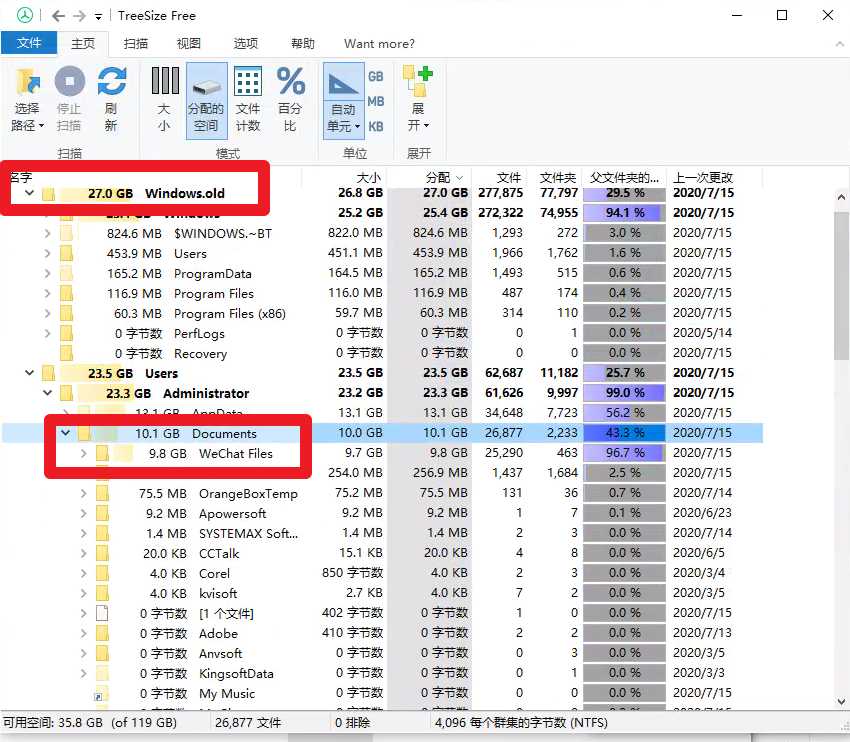This screenshot has width=850, height=742.
Task: Expand the 453.9 MB Users folder
Action: [x=47, y=254]
